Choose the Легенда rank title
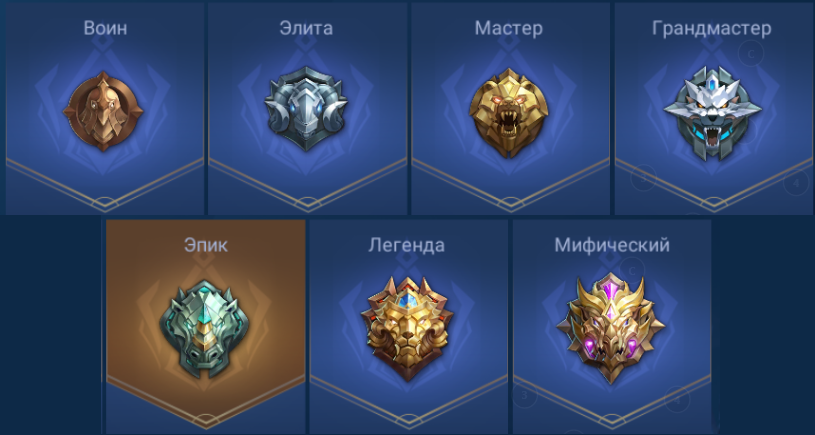The width and height of the screenshot is (815, 435). pyautogui.click(x=407, y=245)
